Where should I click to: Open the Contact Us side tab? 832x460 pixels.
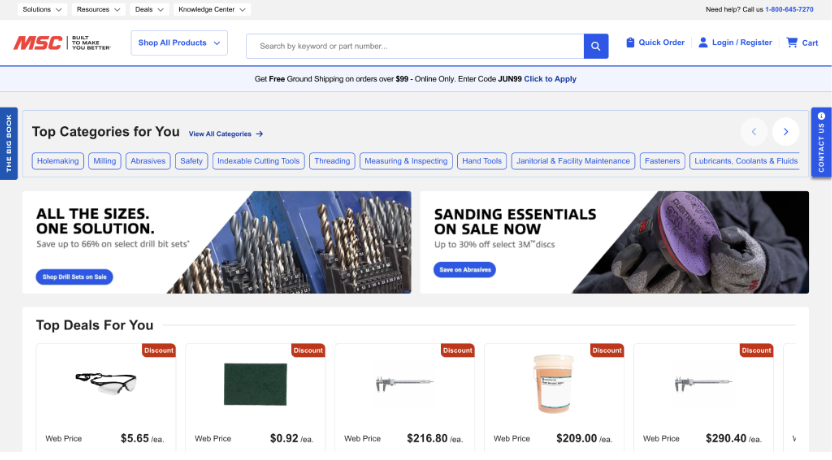click(821, 142)
